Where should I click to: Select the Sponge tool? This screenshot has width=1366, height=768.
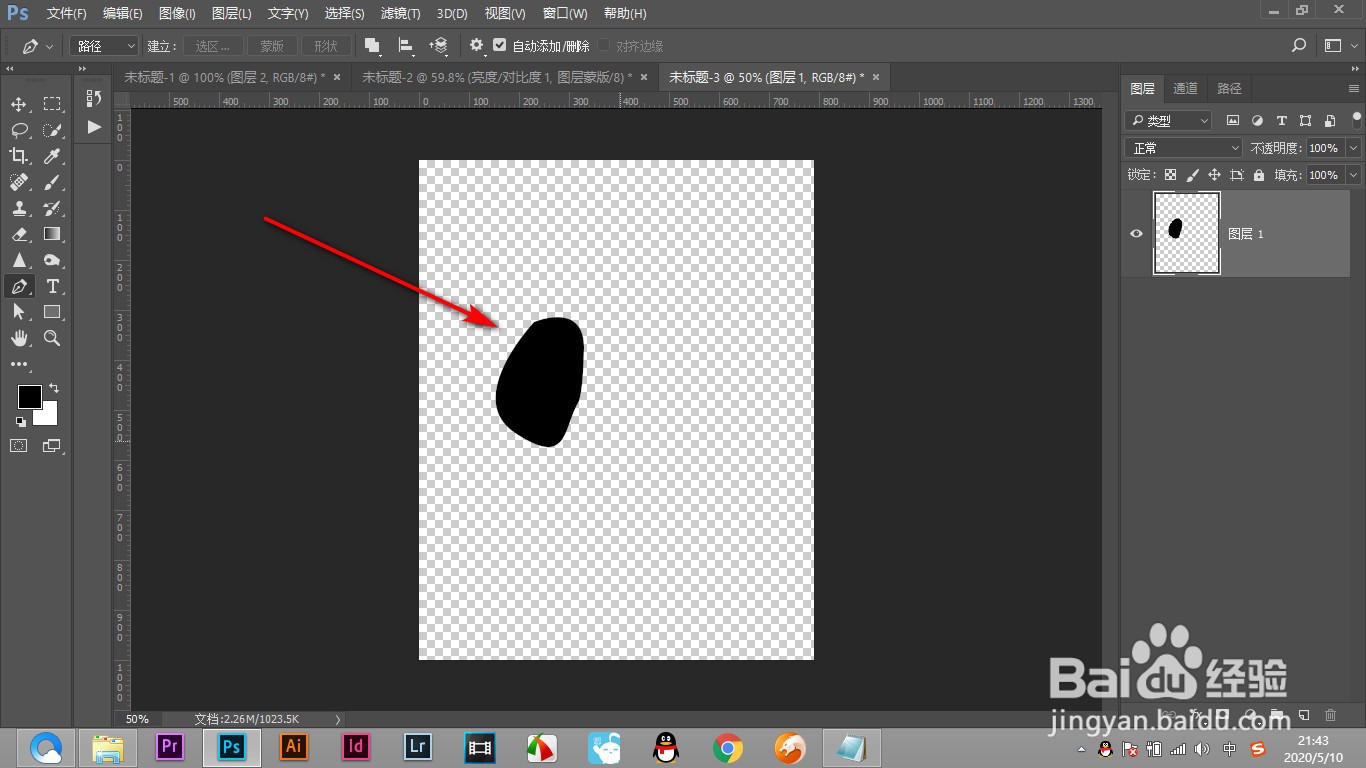coord(52,260)
